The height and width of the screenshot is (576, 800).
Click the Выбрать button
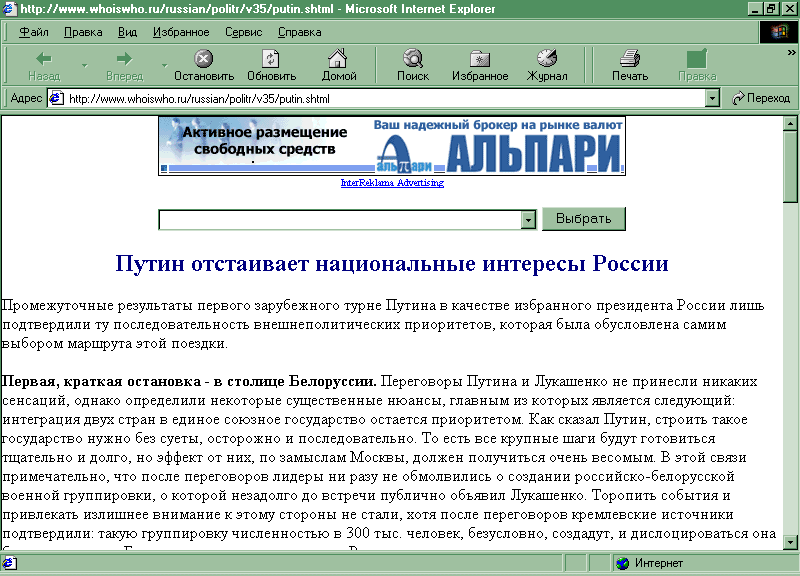[x=583, y=219]
